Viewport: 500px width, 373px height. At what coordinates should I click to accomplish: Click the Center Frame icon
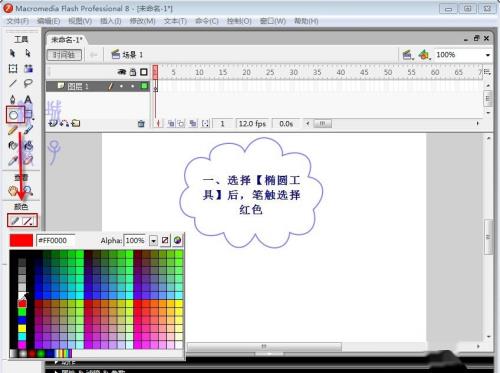[x=158, y=124]
